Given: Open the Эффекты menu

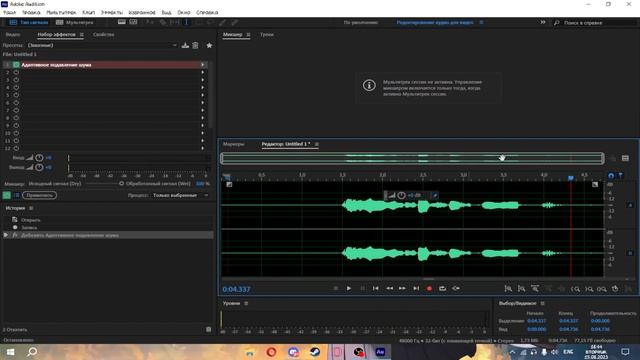Looking at the screenshot, I should (x=111, y=12).
